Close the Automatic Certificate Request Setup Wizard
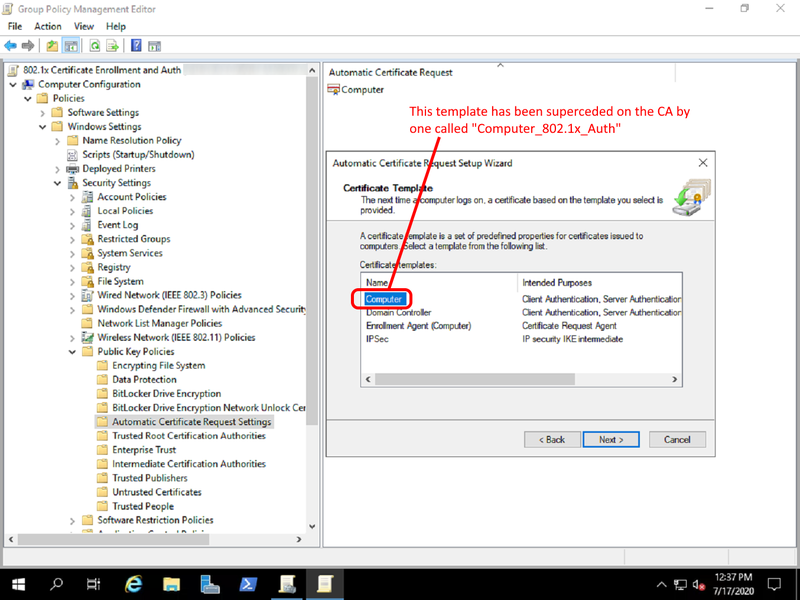Image resolution: width=800 pixels, height=600 pixels. coord(703,163)
